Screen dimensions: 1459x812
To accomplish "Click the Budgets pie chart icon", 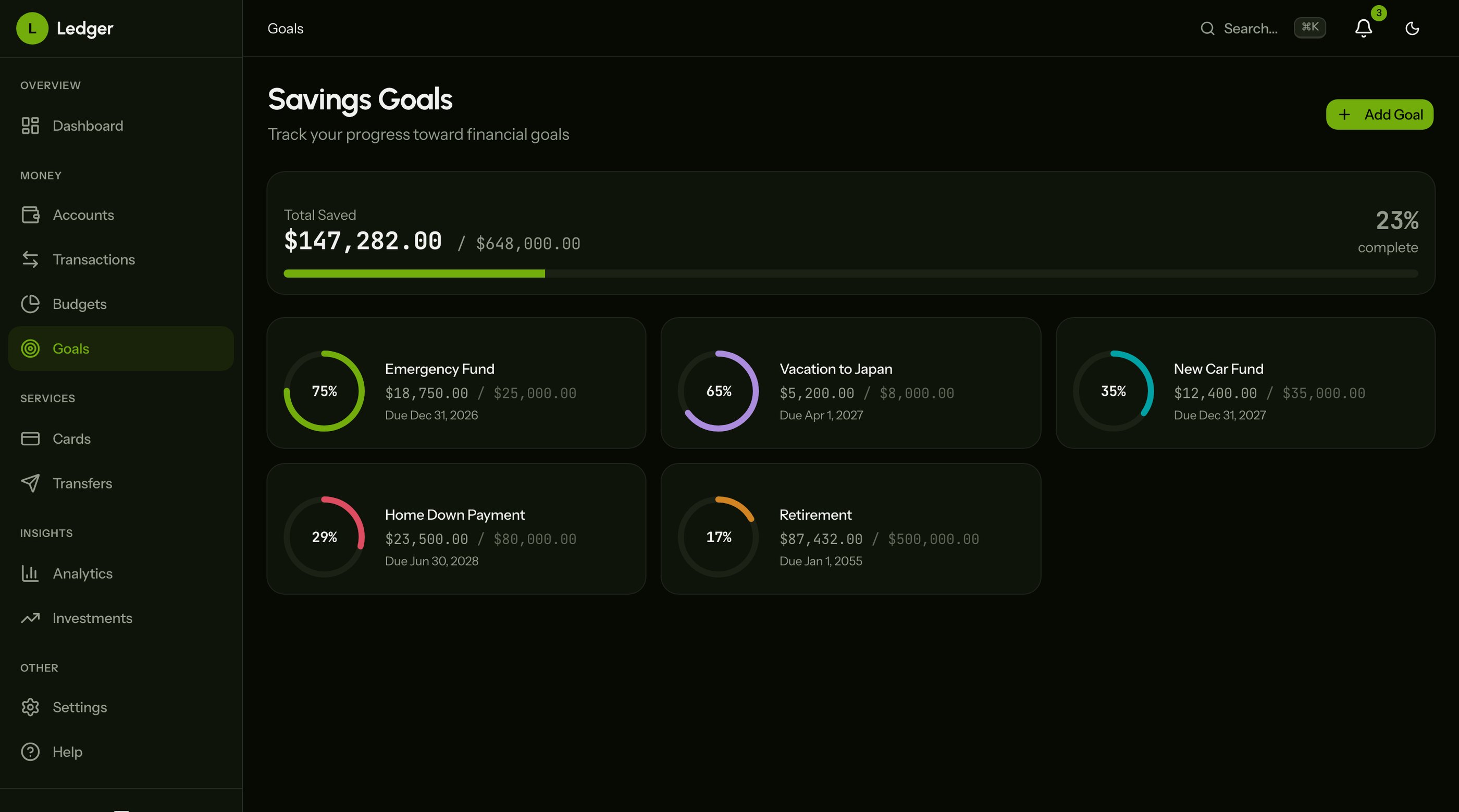I will tap(30, 304).
